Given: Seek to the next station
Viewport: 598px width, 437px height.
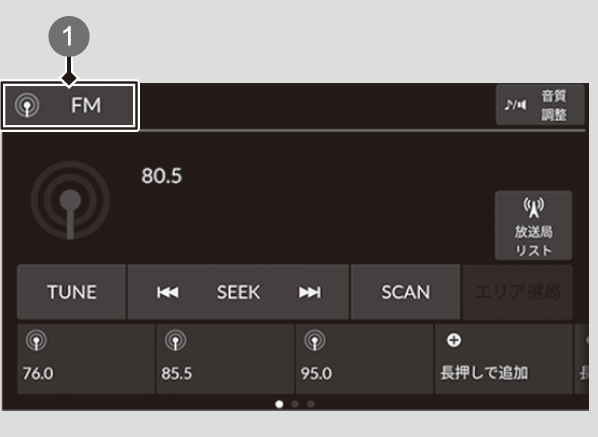Looking at the screenshot, I should click(x=310, y=292).
